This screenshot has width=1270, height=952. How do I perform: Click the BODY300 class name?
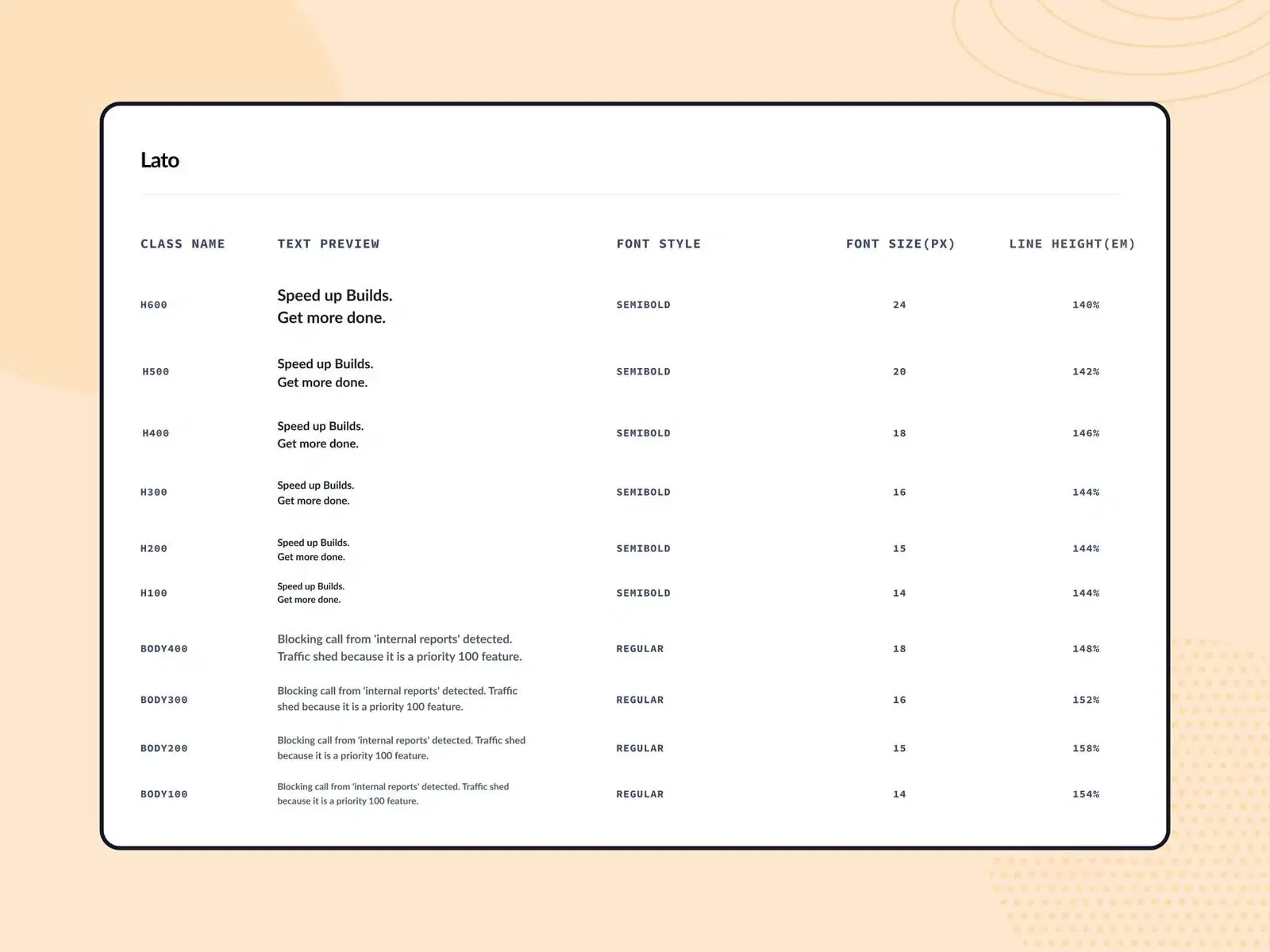164,700
